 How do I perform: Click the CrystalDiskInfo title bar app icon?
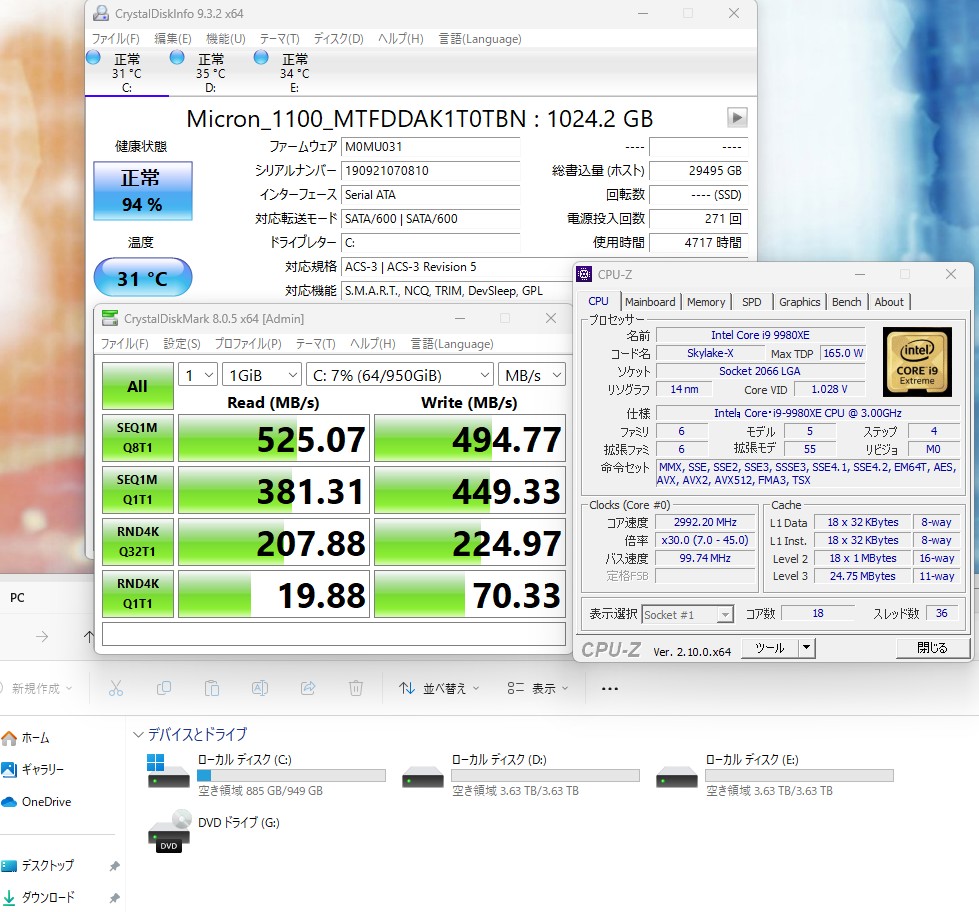100,13
